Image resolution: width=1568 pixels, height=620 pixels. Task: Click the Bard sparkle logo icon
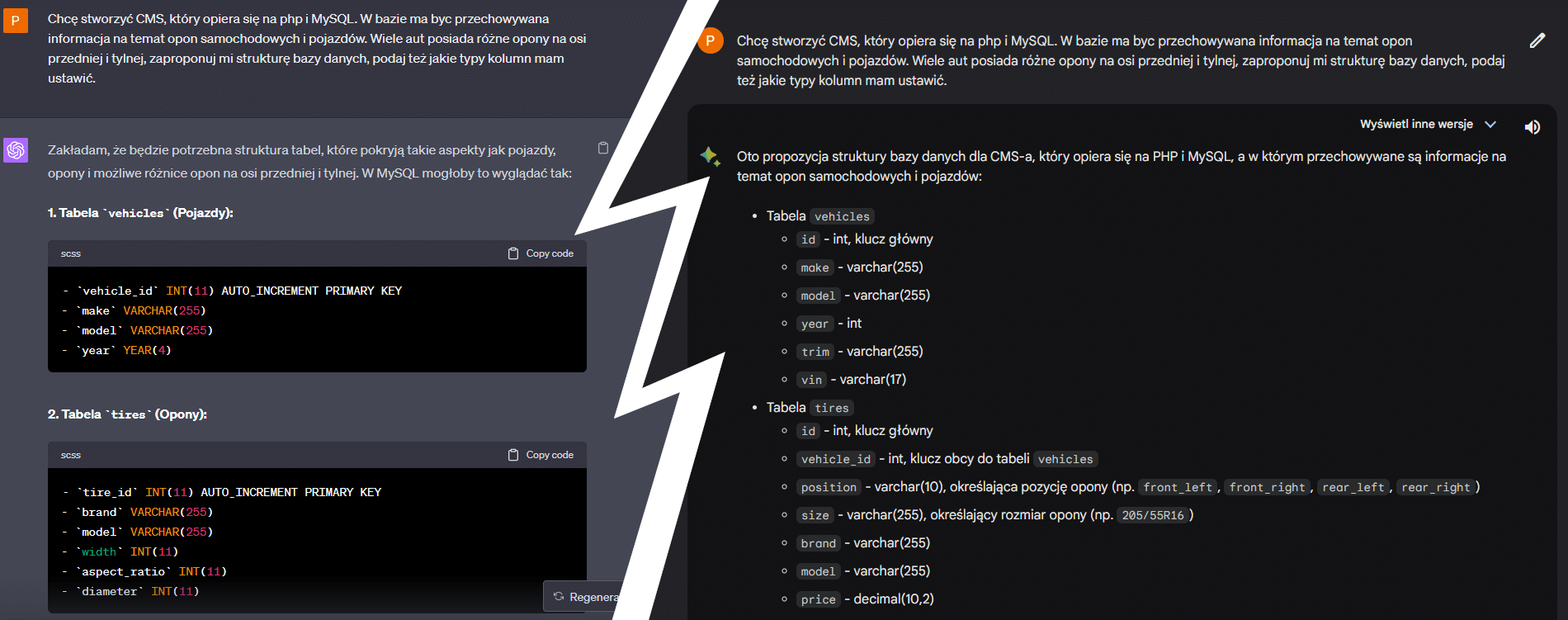coord(710,156)
